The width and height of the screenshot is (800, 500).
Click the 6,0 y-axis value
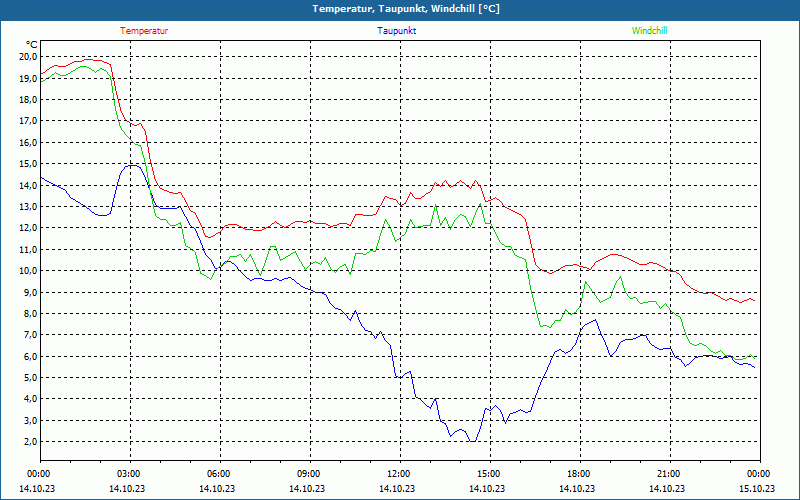pyautogui.click(x=30, y=356)
